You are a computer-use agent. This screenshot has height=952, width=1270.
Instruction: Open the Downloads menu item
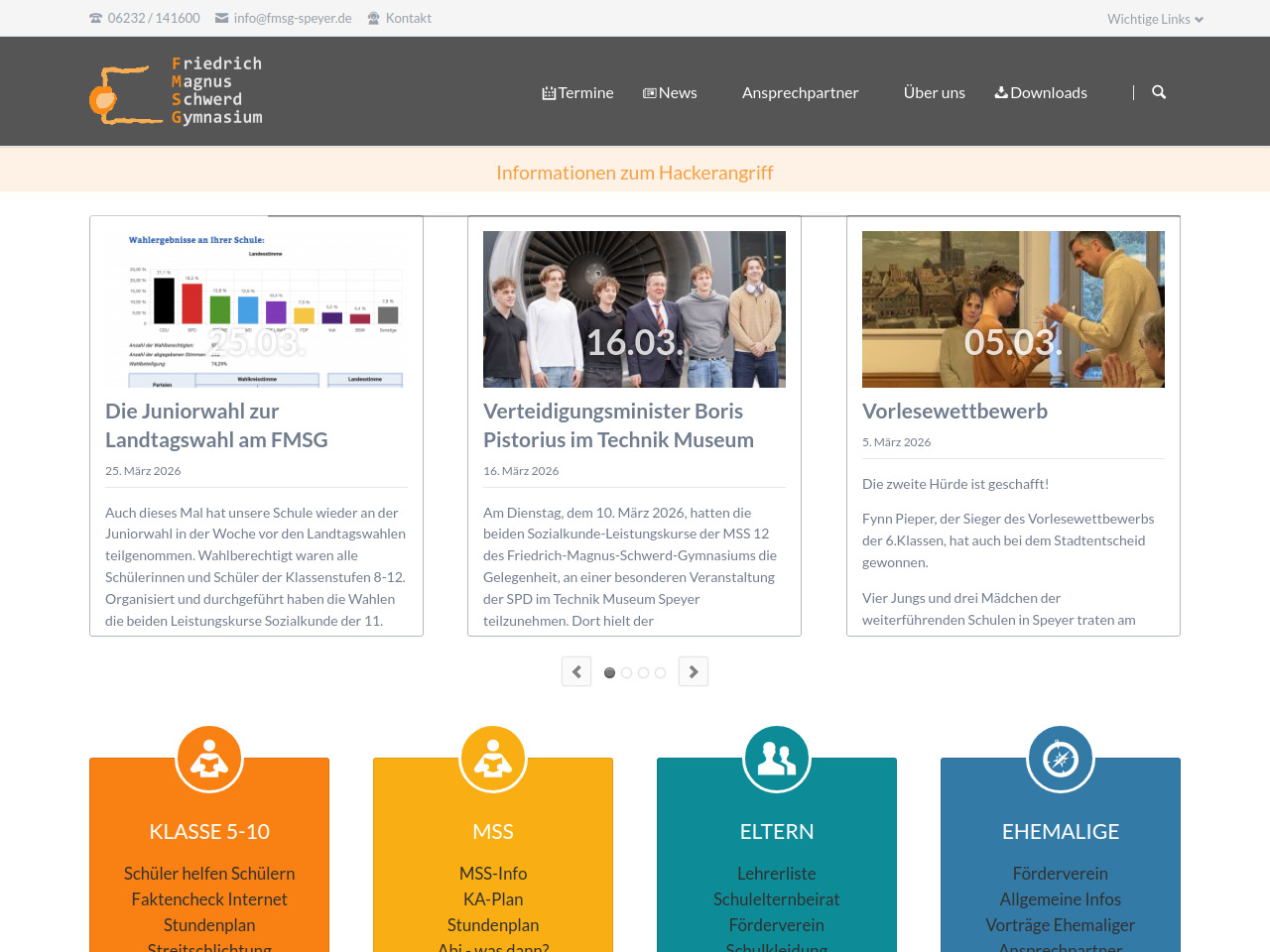1041,92
